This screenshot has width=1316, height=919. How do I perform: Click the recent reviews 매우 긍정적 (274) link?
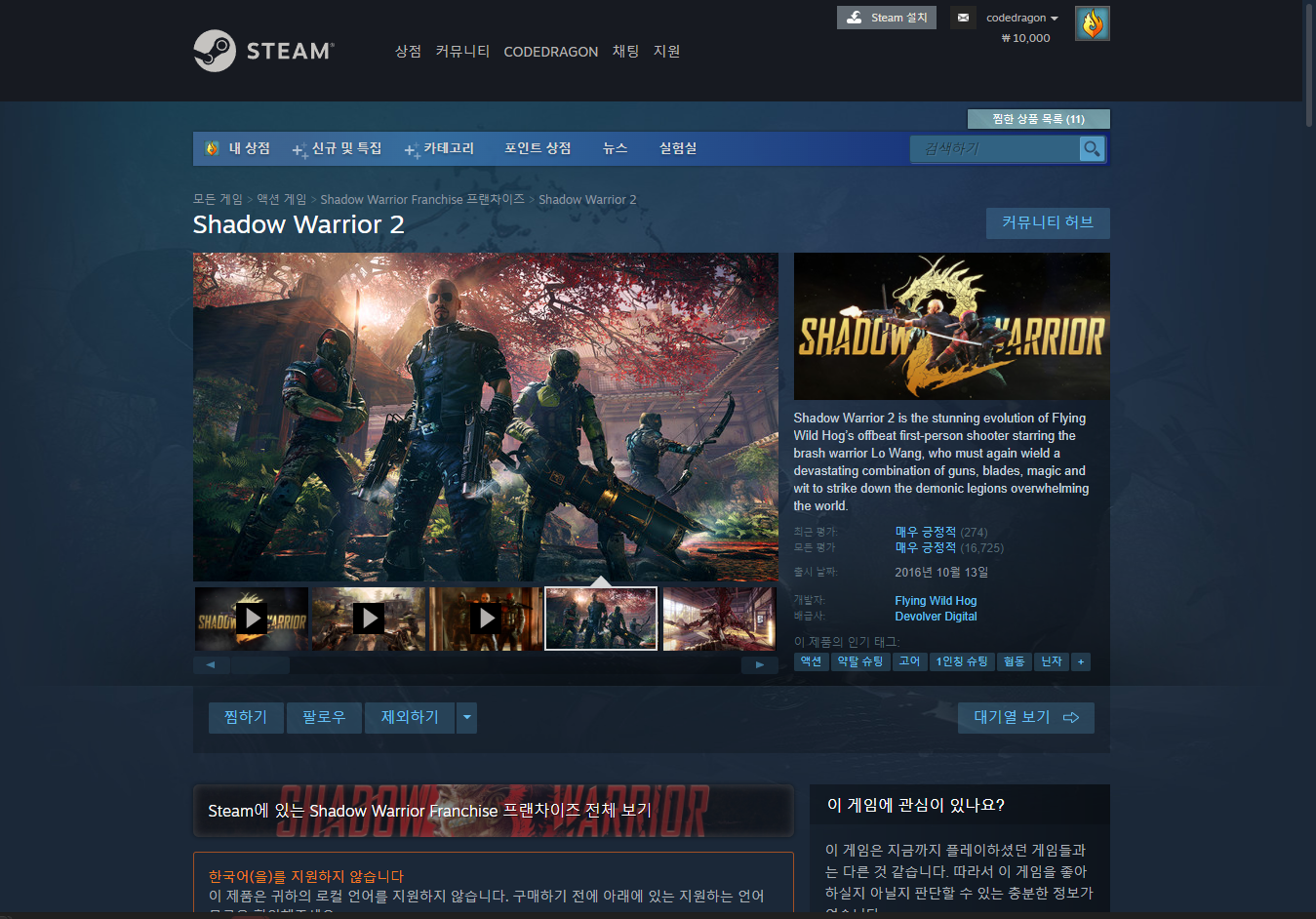coord(941,532)
